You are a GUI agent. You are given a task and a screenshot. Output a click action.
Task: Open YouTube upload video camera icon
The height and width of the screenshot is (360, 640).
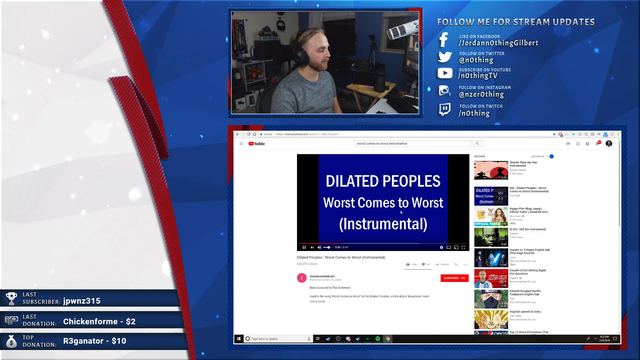pyautogui.click(x=568, y=144)
